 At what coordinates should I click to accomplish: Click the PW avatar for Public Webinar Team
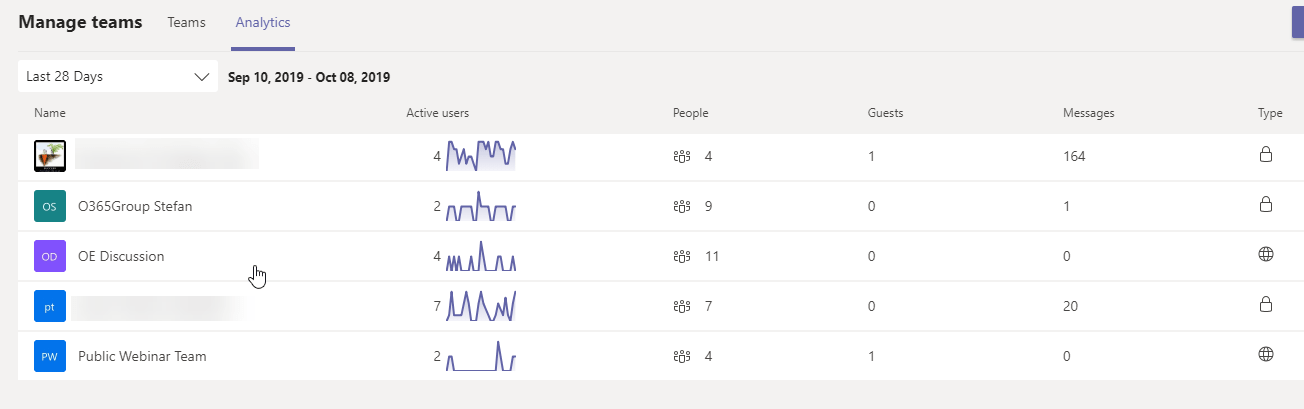(x=50, y=356)
